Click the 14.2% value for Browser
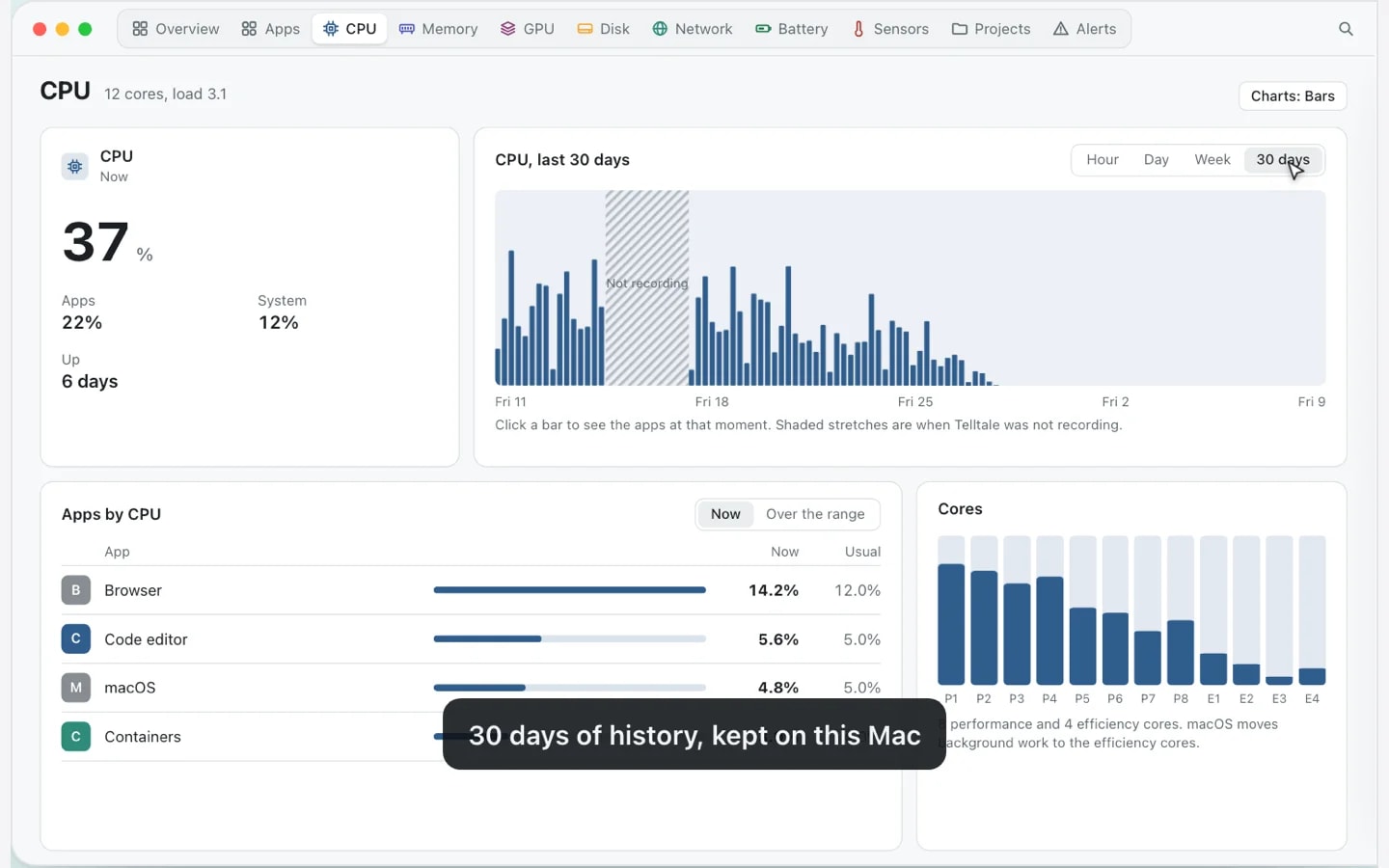Viewport: 1389px width, 868px height. pos(774,590)
